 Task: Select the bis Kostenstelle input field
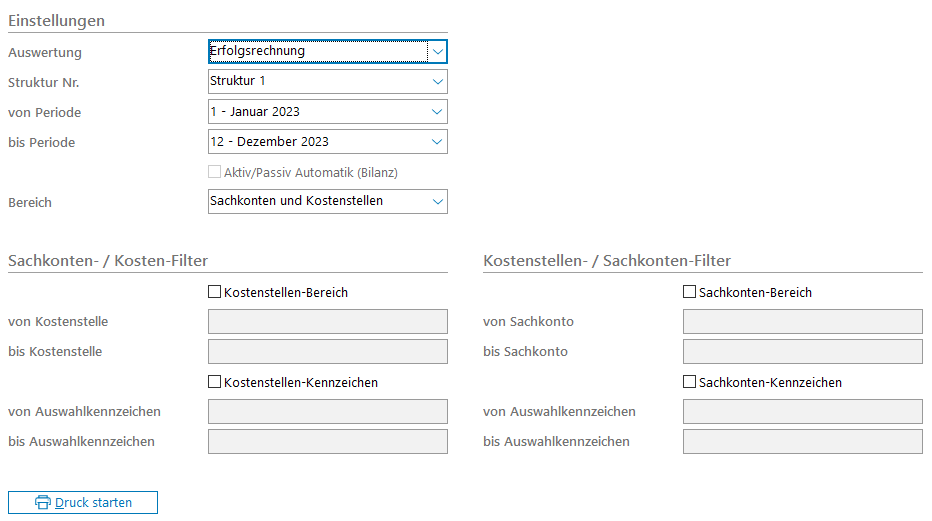pyautogui.click(x=327, y=352)
